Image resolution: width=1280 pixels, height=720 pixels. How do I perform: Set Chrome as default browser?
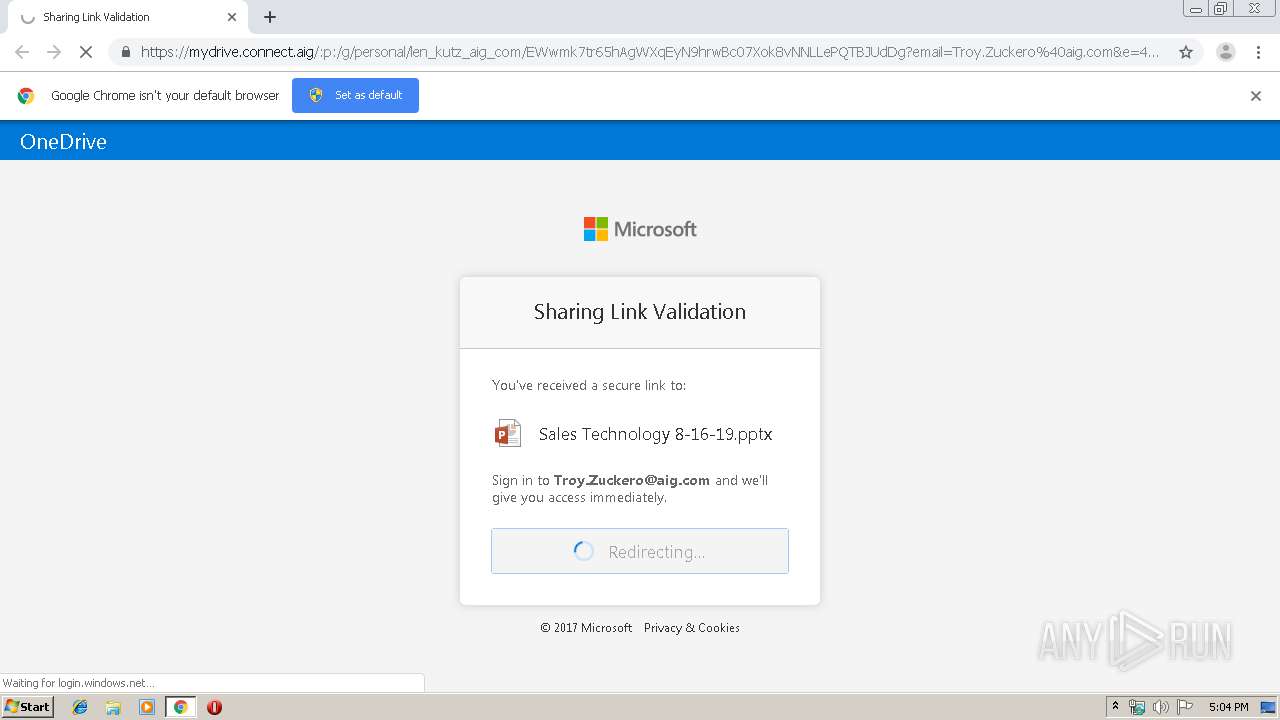point(355,95)
